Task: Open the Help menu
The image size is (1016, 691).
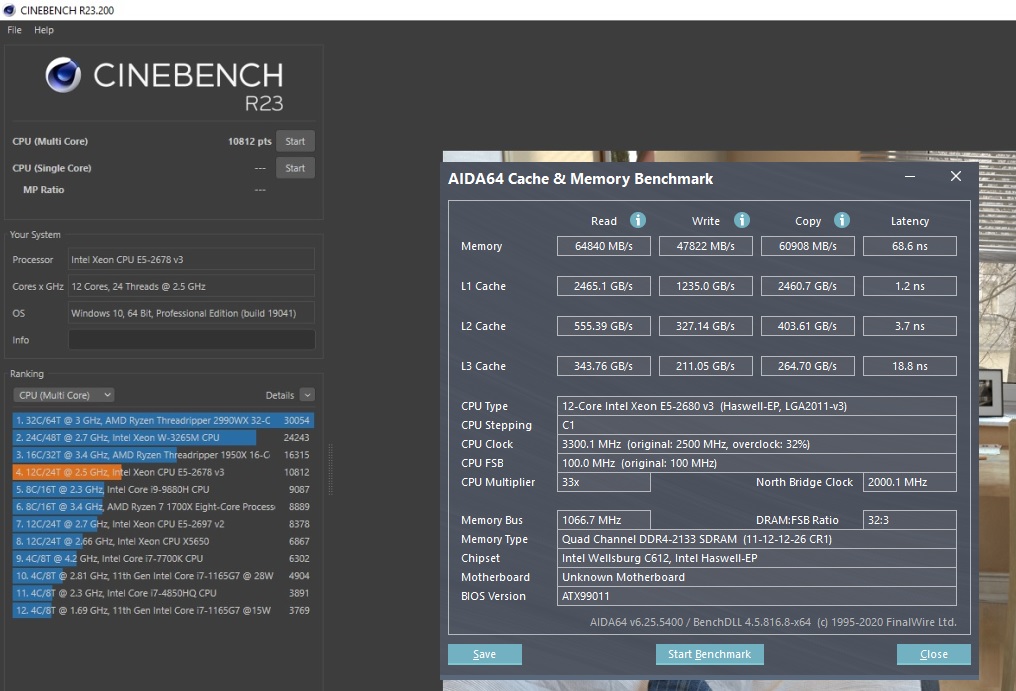Action: (x=44, y=30)
